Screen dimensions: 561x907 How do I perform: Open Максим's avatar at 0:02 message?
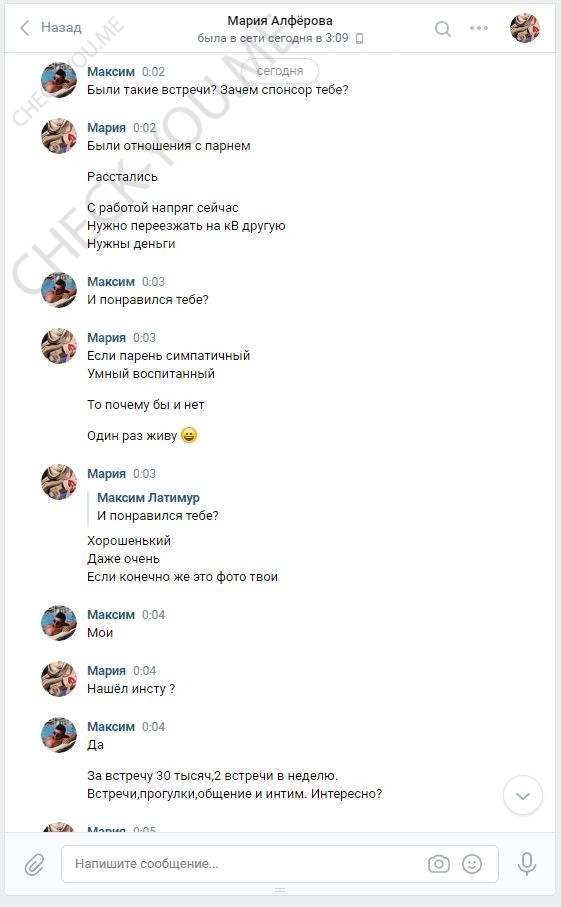click(x=59, y=80)
